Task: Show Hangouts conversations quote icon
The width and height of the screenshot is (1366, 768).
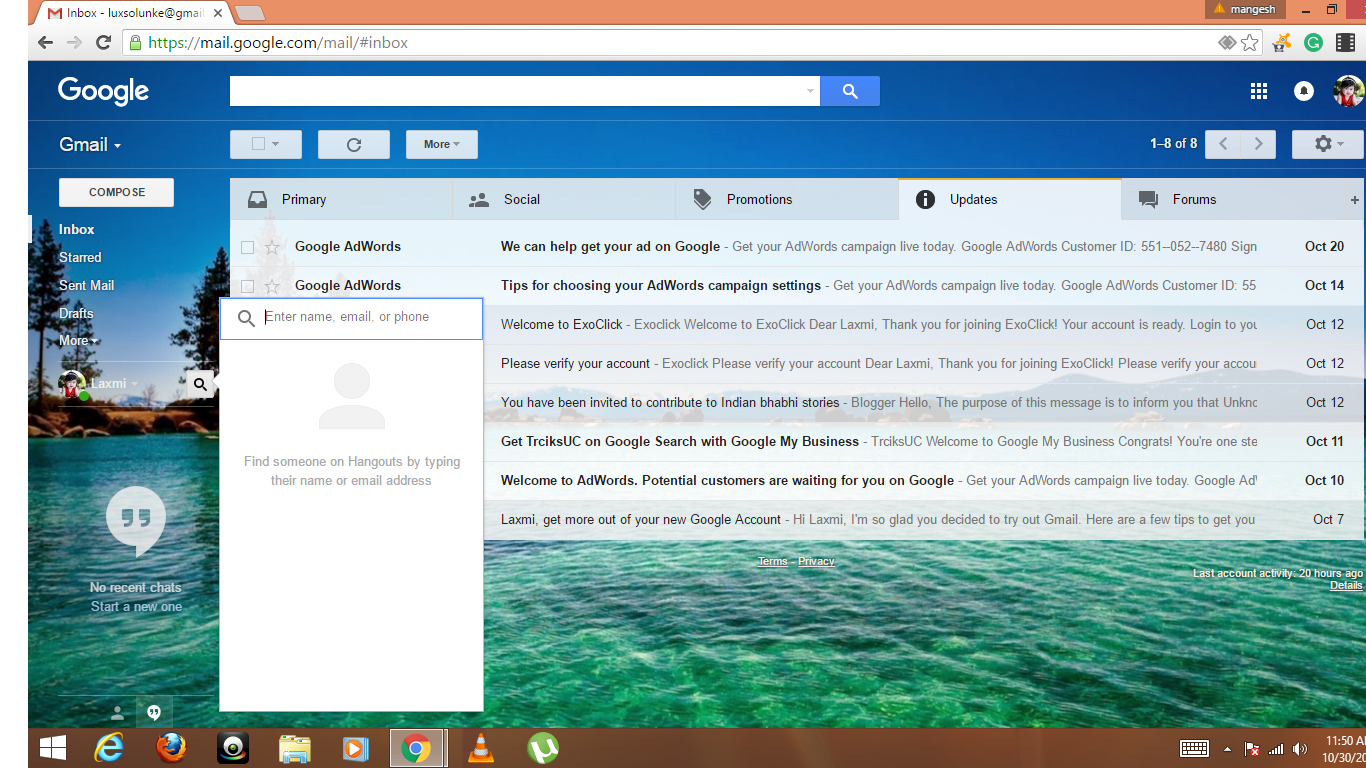Action: coord(154,713)
